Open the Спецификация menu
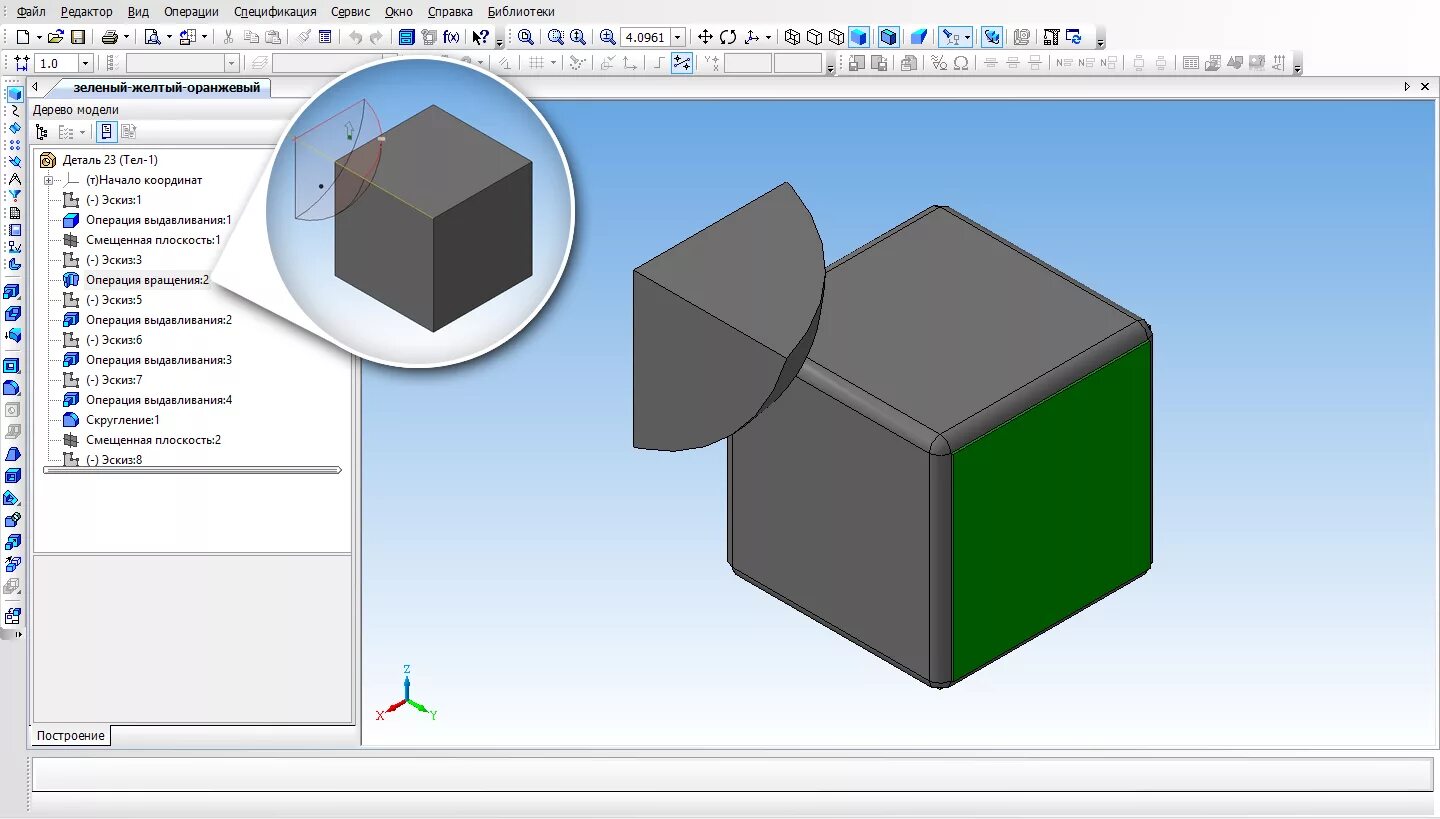1440x819 pixels. pyautogui.click(x=275, y=12)
